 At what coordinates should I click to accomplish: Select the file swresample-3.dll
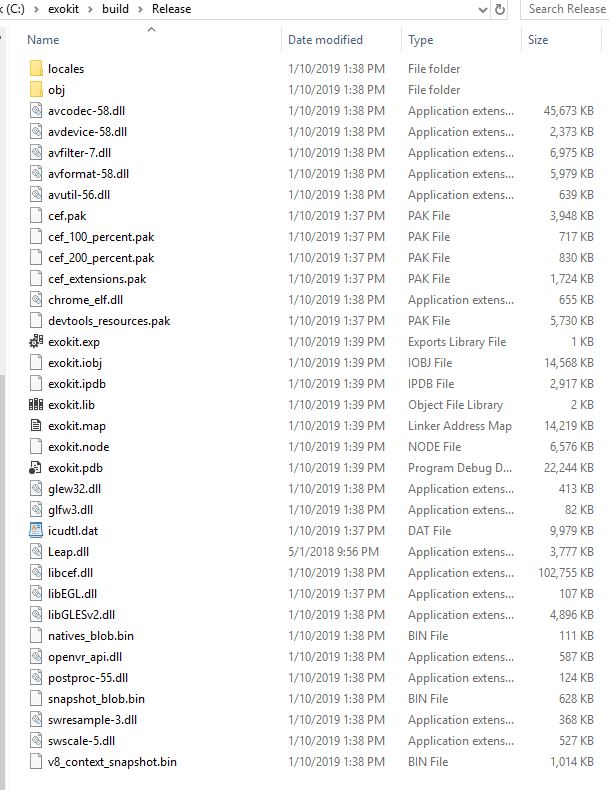92,720
